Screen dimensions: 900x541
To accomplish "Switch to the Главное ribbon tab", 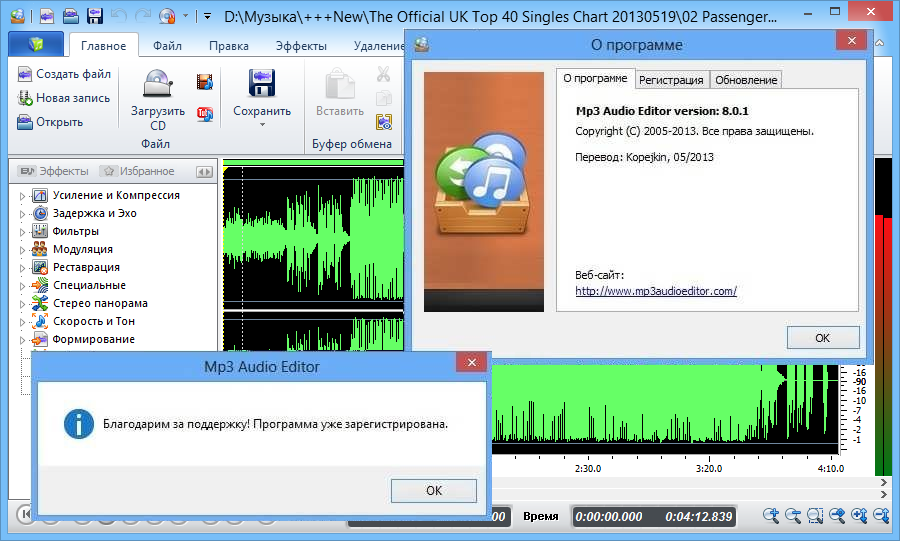I will (x=103, y=46).
